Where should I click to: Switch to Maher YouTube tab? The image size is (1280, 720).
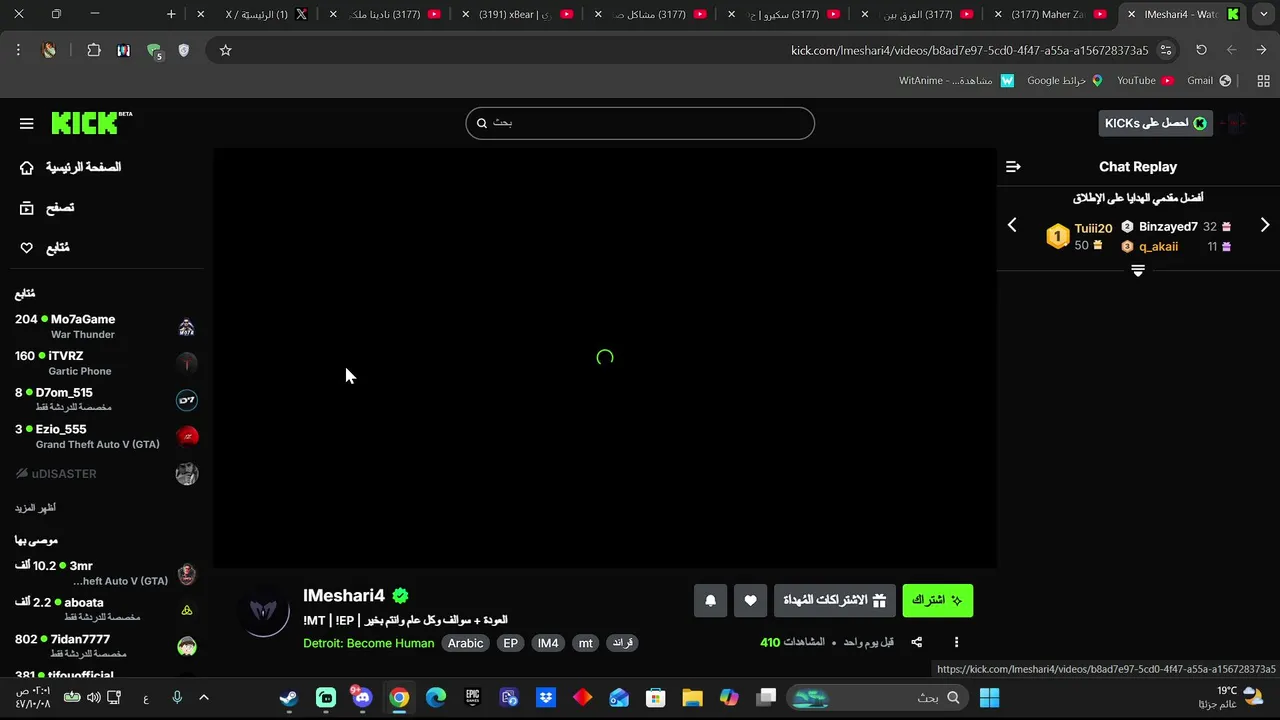1052,14
